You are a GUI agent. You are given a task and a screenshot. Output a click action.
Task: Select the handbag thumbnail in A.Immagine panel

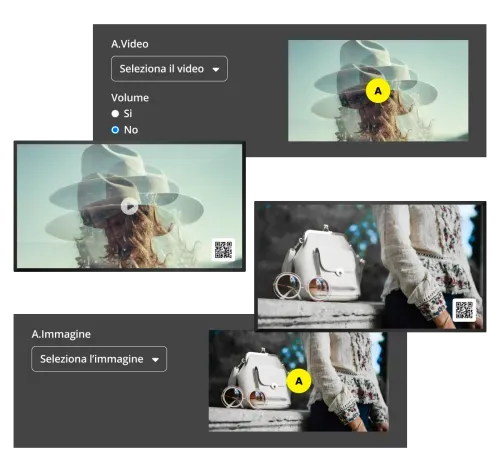[298, 381]
